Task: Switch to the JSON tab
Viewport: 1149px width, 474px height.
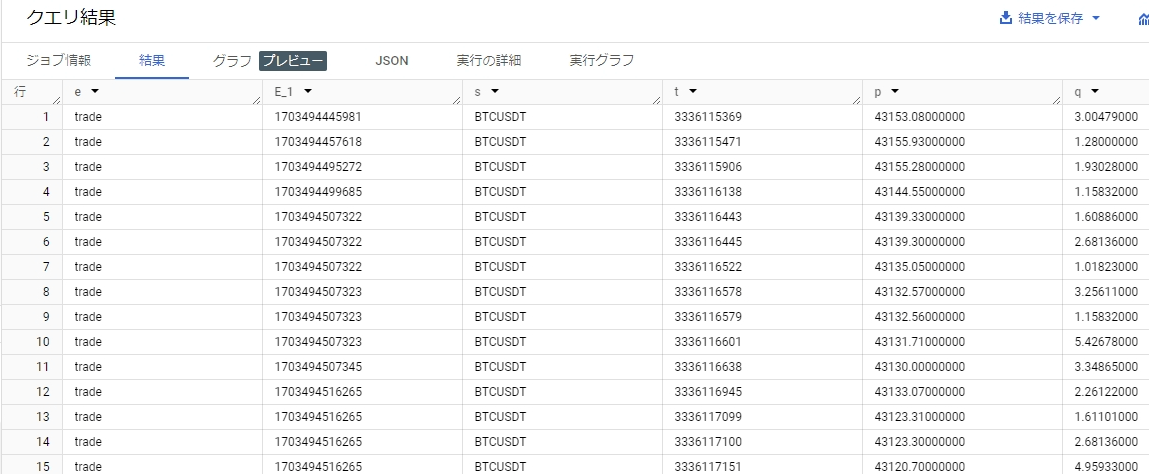Action: tap(392, 61)
